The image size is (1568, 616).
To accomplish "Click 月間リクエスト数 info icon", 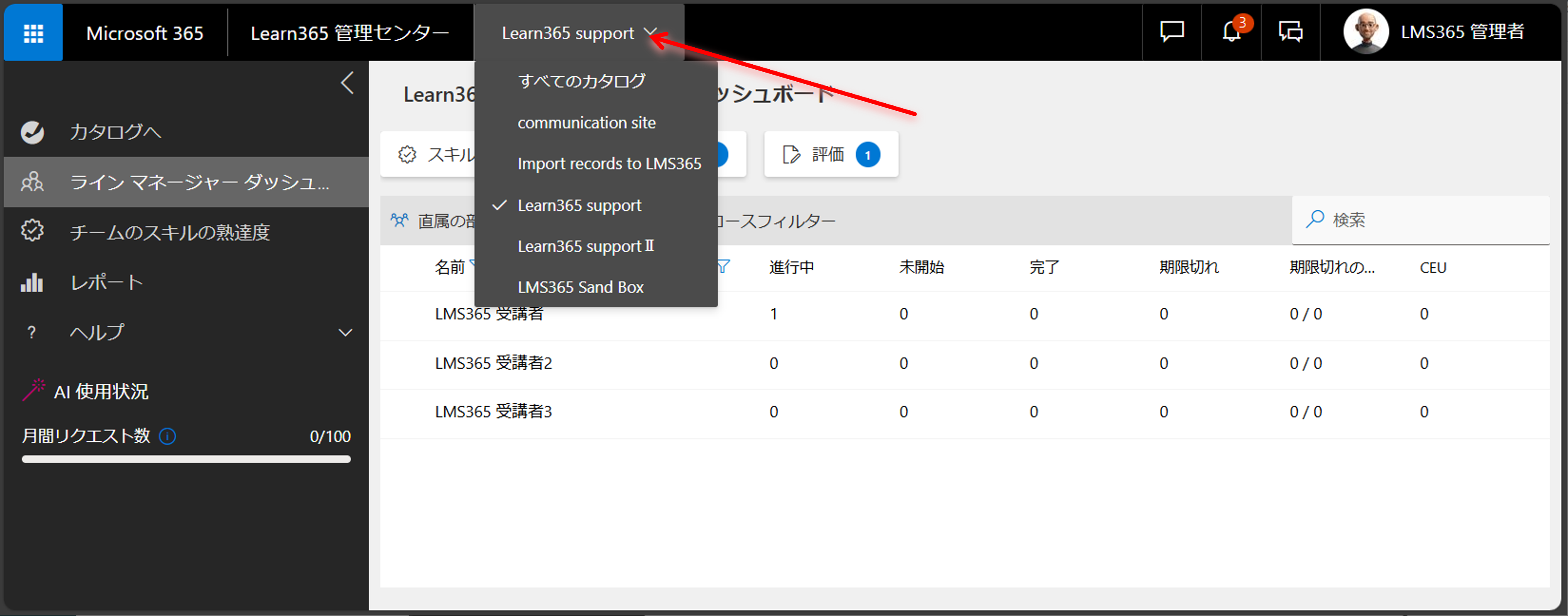I will [167, 436].
